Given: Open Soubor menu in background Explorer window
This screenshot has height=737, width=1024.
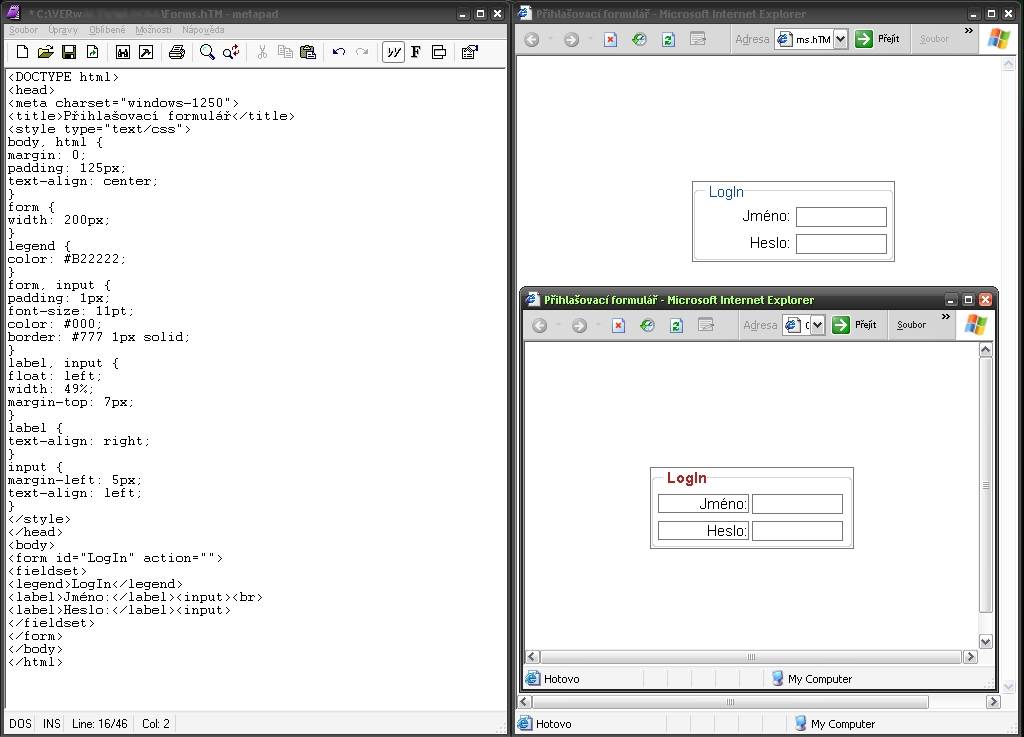Looking at the screenshot, I should (x=934, y=39).
